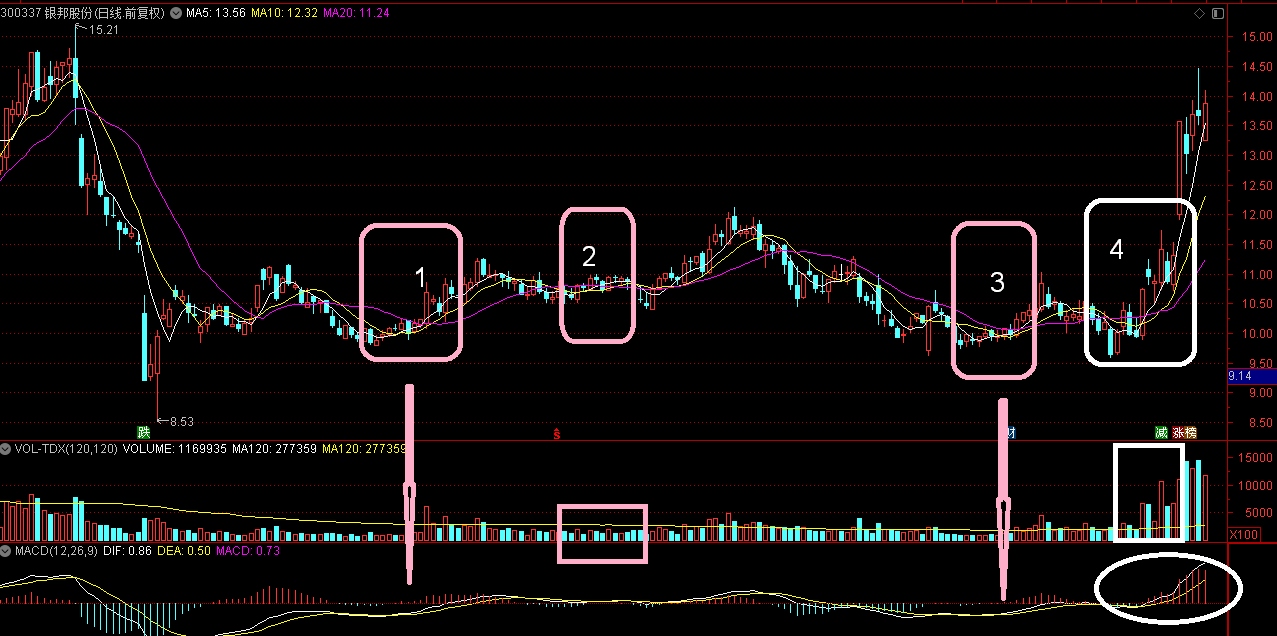Open the indicator dropdown next to the stock title
This screenshot has width=1277, height=636.
(x=177, y=13)
